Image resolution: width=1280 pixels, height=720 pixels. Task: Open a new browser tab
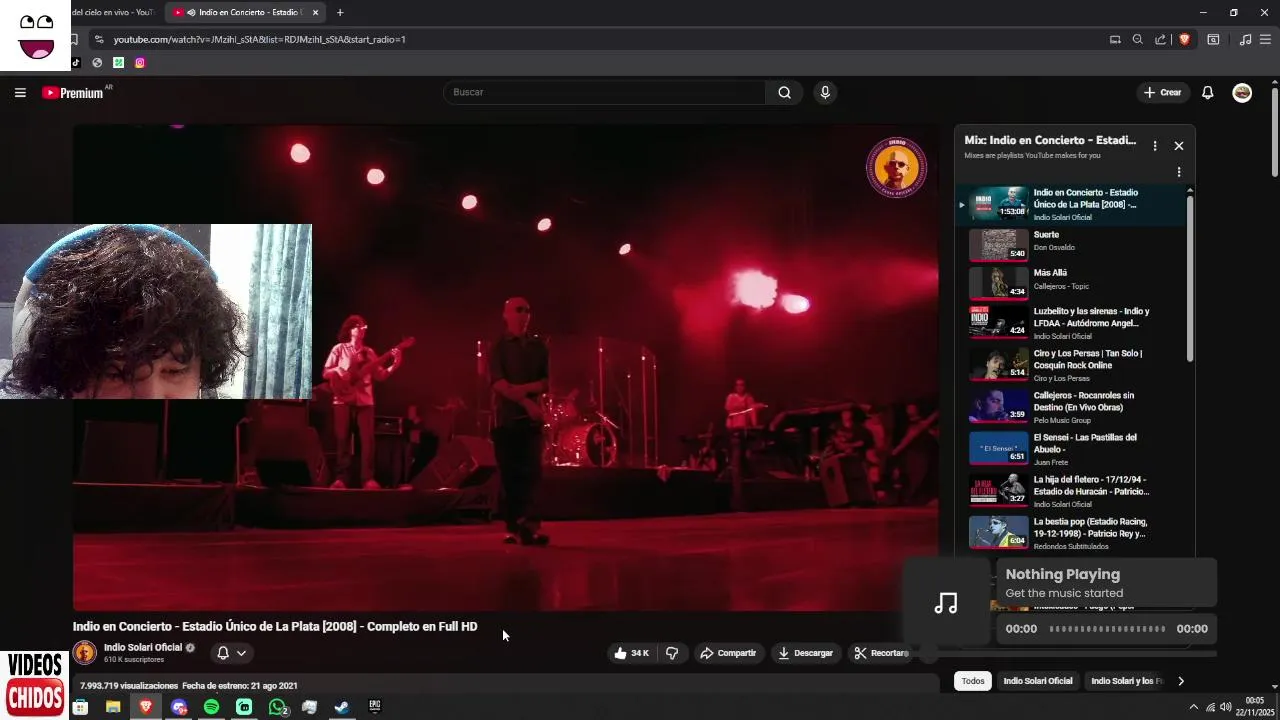(340, 13)
